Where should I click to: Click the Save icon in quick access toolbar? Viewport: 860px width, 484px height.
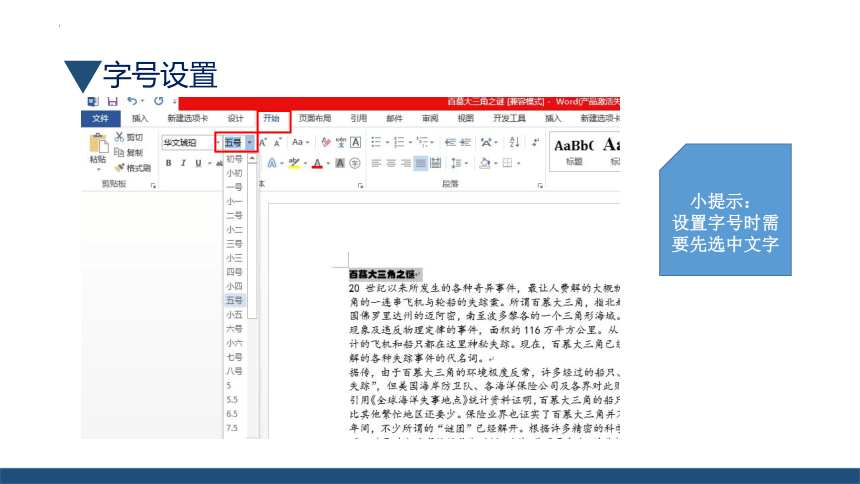tap(112, 102)
